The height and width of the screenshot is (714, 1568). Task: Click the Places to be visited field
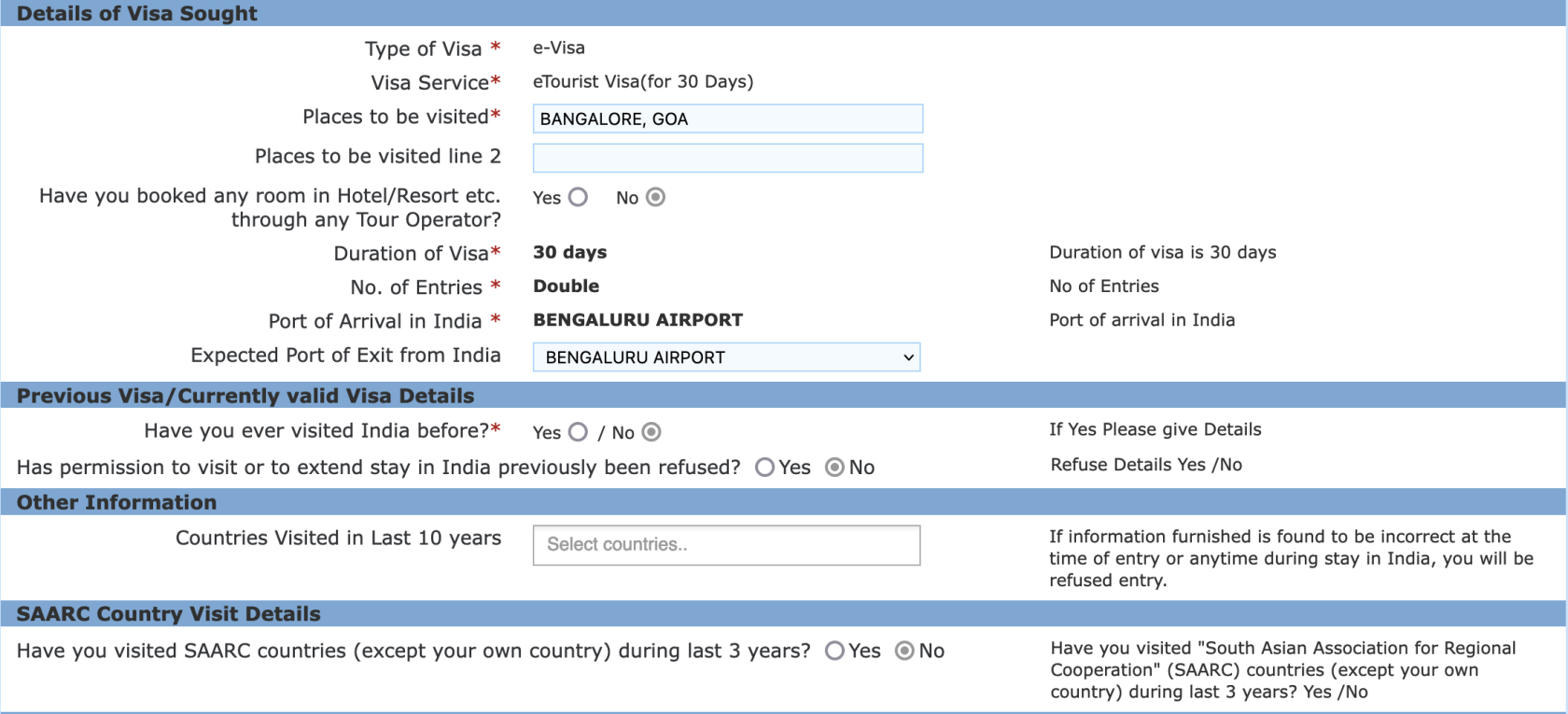[x=726, y=119]
